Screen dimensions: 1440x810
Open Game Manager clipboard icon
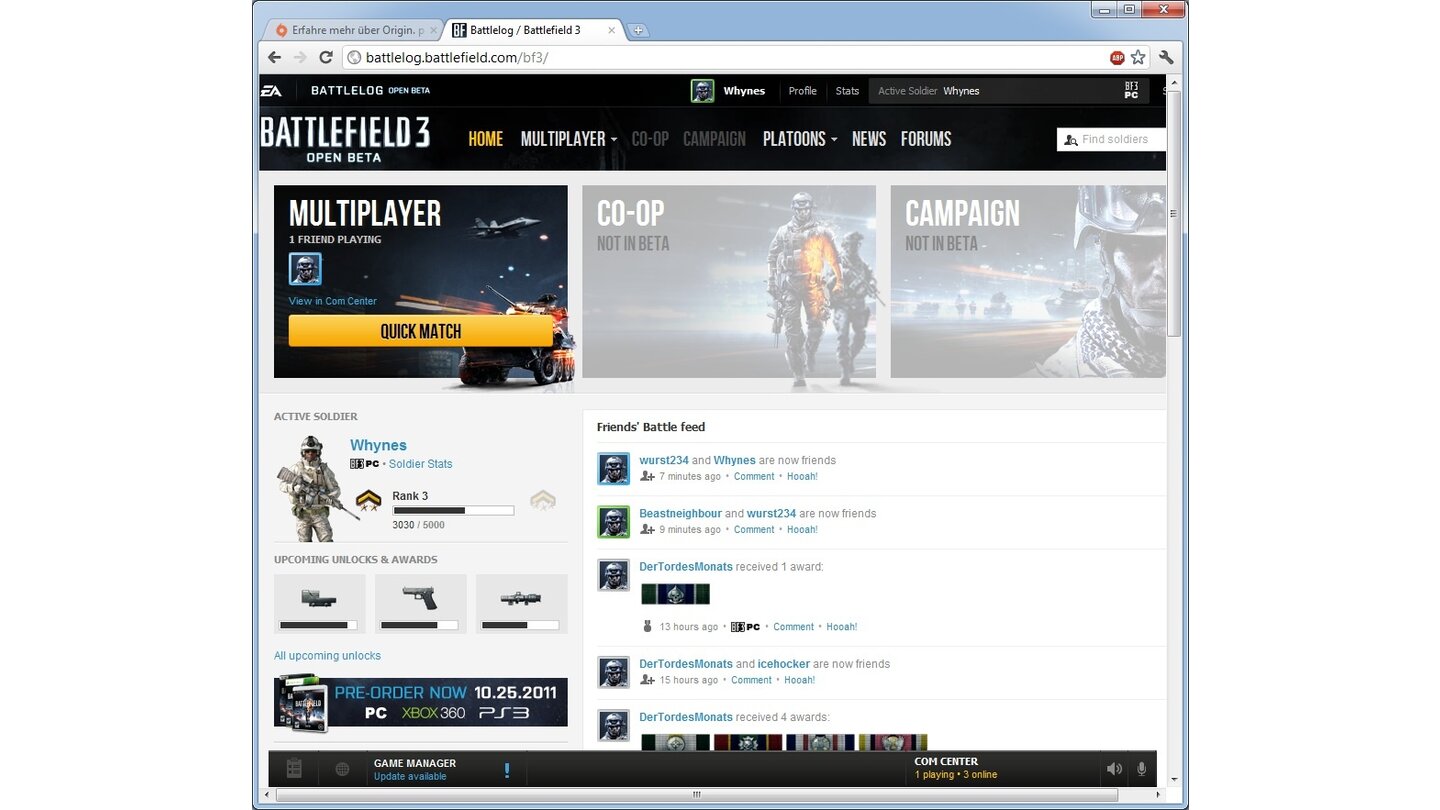coord(294,769)
